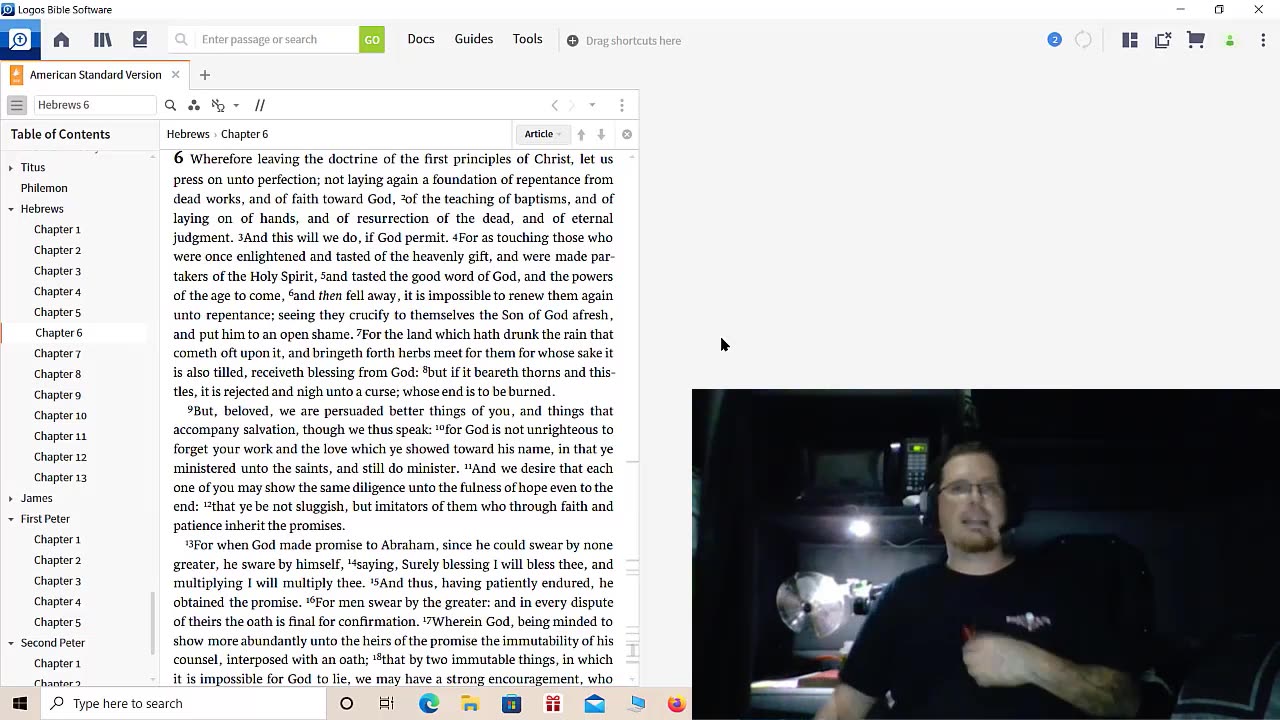1280x720 pixels.
Task: Open Chapter 3 under Hebrews
Action: pyautogui.click(x=57, y=271)
